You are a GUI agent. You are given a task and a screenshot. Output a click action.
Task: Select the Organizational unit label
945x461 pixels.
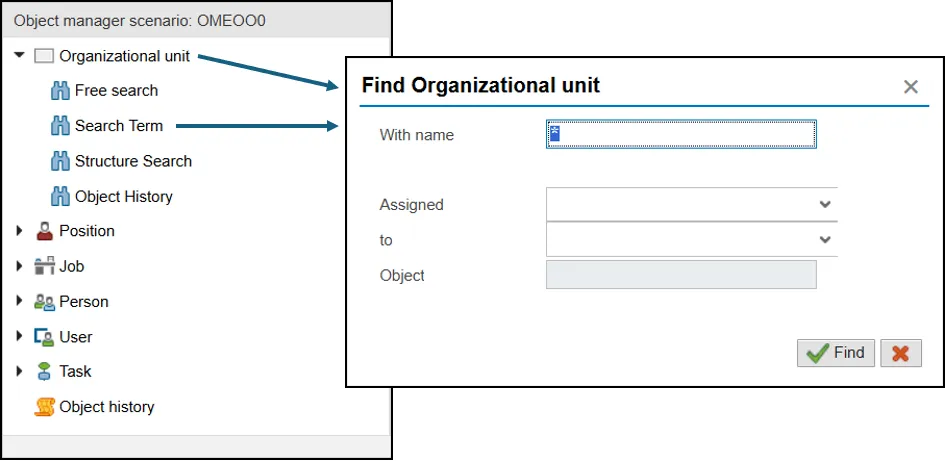tap(124, 56)
